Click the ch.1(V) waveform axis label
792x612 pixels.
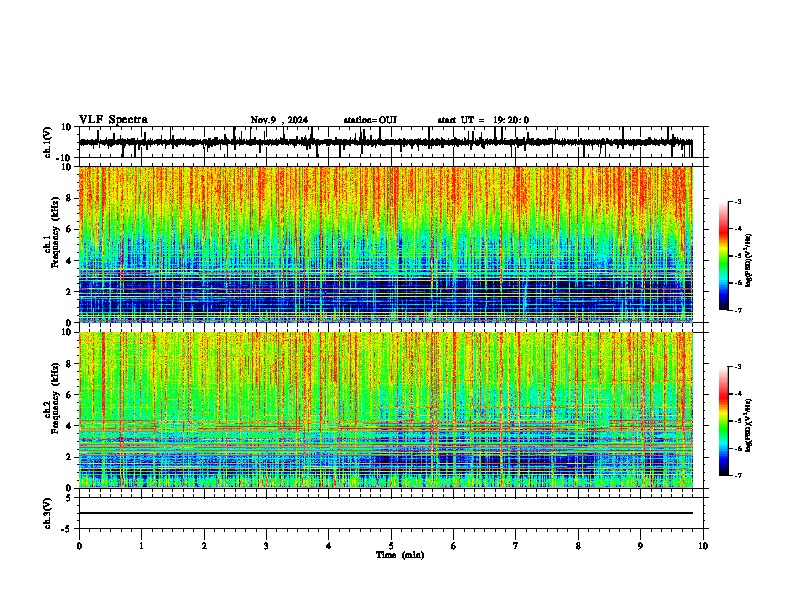tap(48, 142)
